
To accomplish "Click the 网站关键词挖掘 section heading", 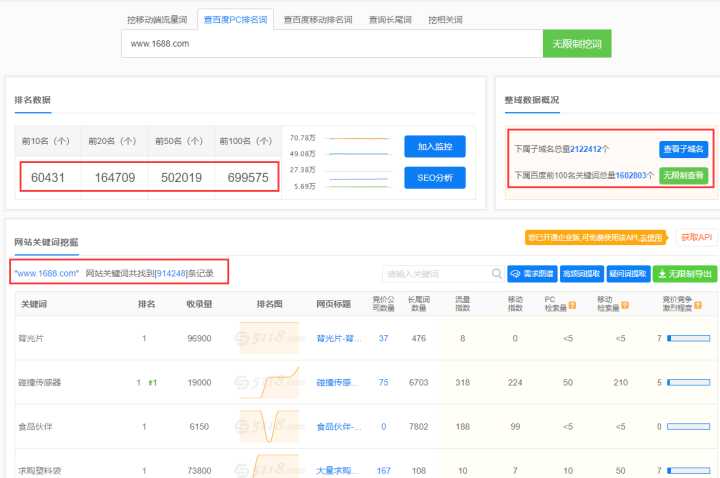I will (46, 242).
